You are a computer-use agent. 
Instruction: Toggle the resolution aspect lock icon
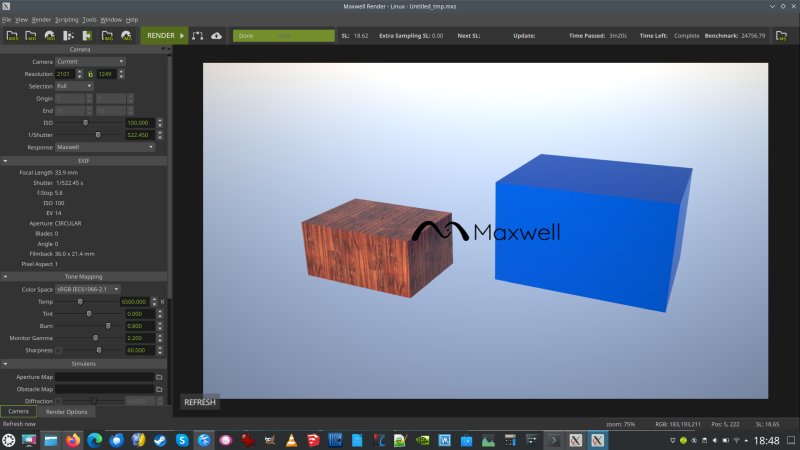(x=90, y=74)
